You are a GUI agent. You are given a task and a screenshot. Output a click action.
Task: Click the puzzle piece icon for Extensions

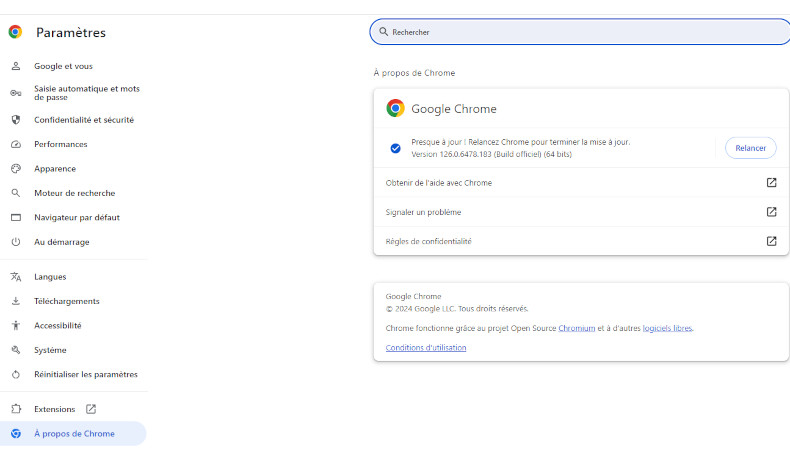16,409
